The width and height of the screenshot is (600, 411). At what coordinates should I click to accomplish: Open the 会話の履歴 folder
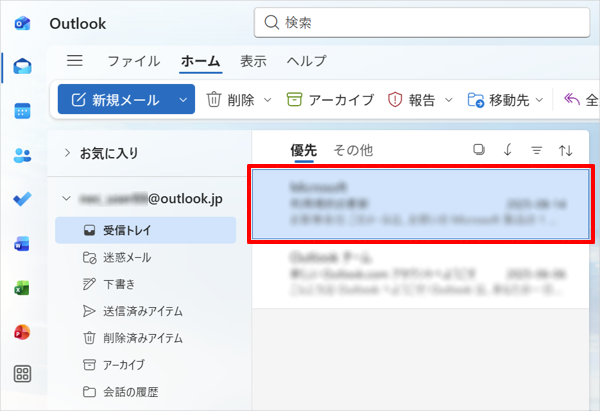point(145,392)
